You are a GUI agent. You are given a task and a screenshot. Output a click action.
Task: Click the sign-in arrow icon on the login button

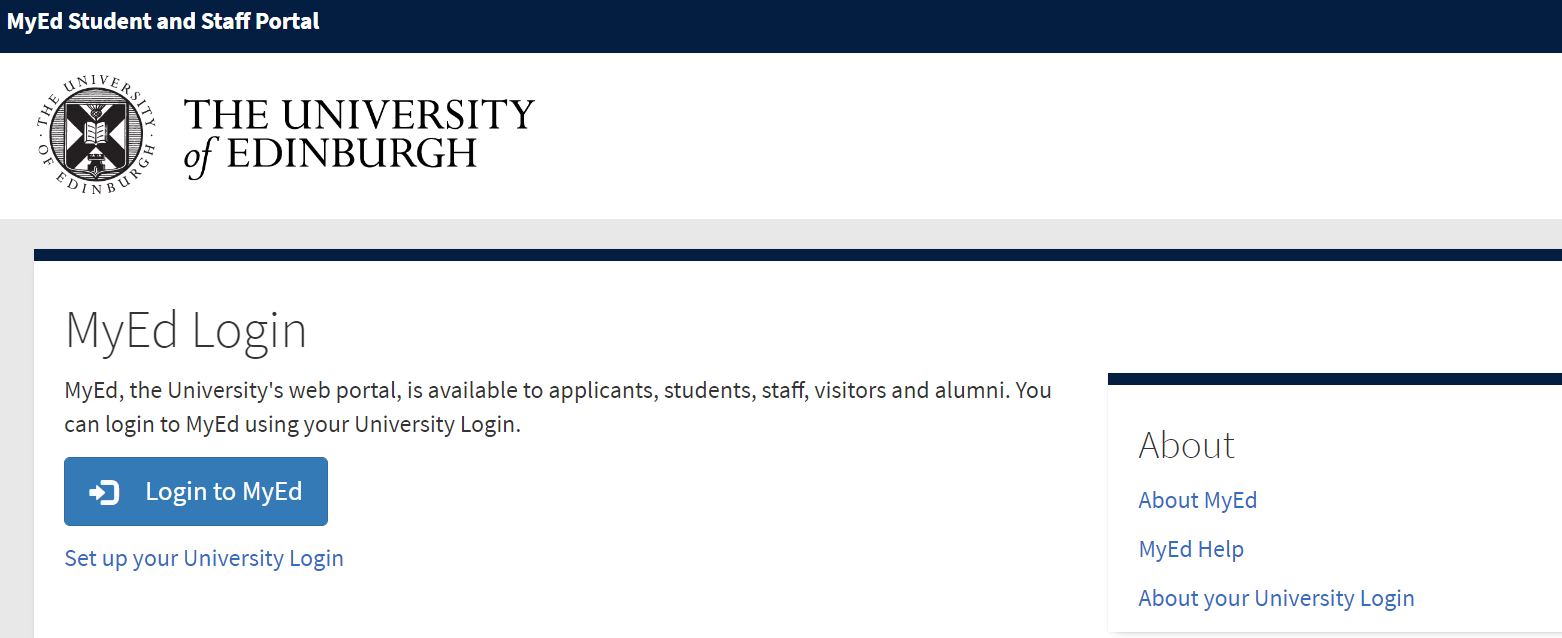(x=104, y=492)
